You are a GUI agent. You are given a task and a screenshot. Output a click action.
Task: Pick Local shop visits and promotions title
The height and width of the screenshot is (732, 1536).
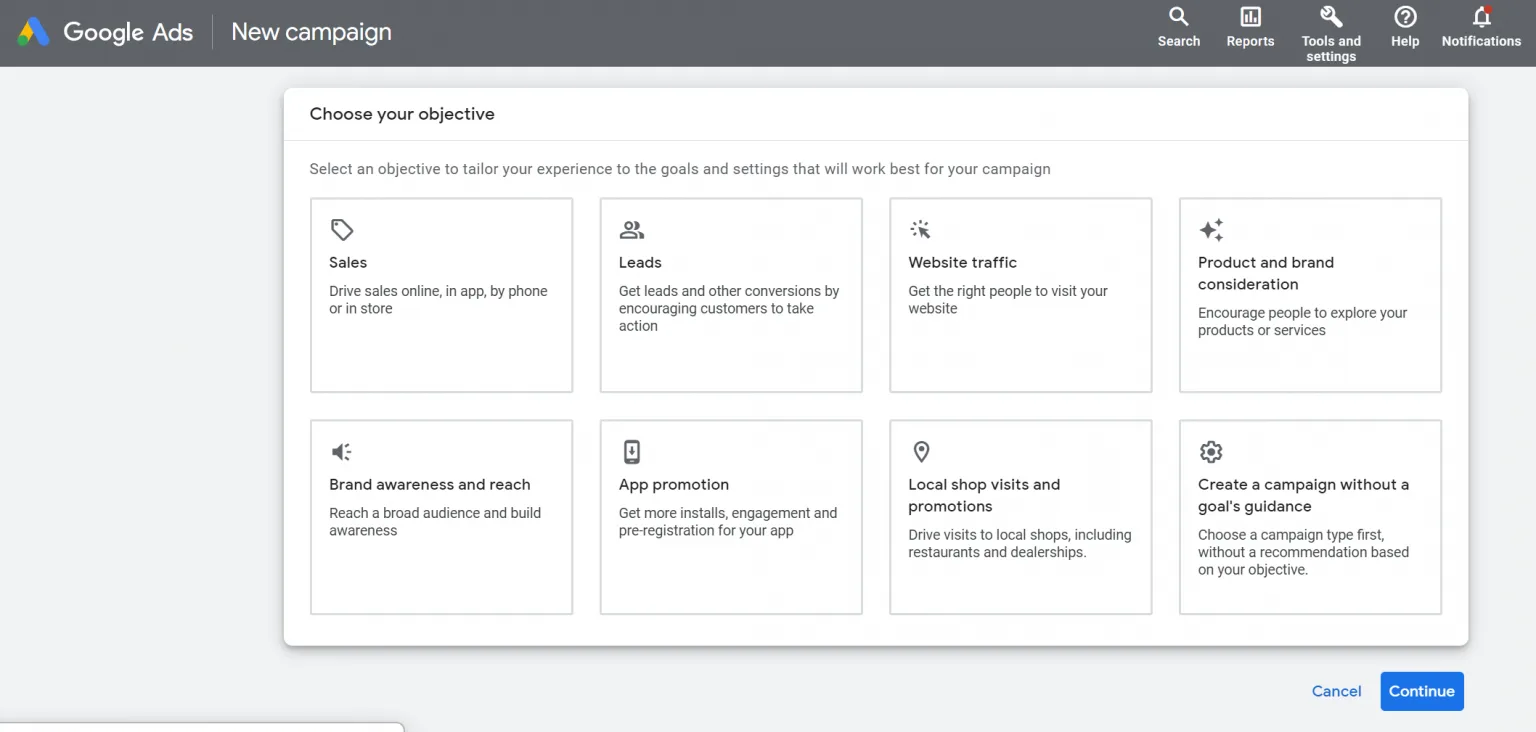click(984, 495)
